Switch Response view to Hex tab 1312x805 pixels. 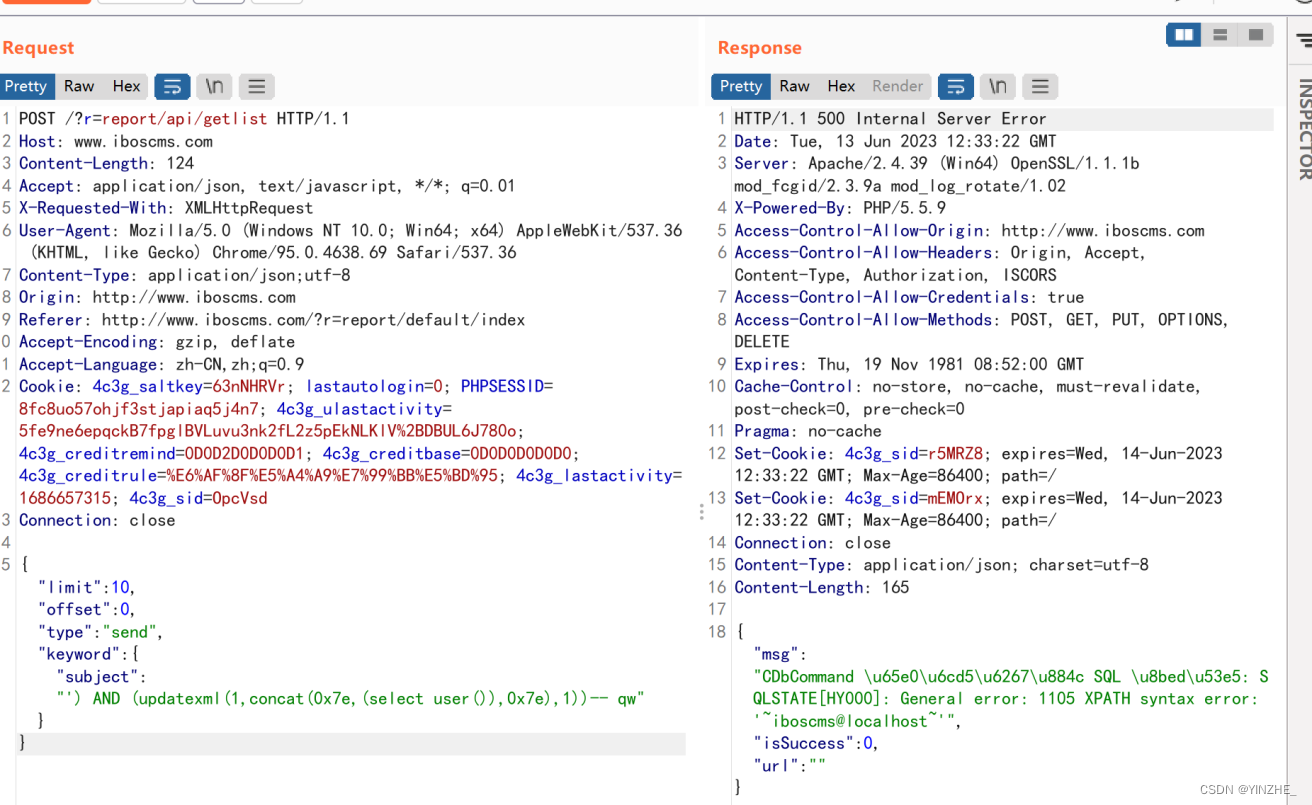pyautogui.click(x=841, y=86)
